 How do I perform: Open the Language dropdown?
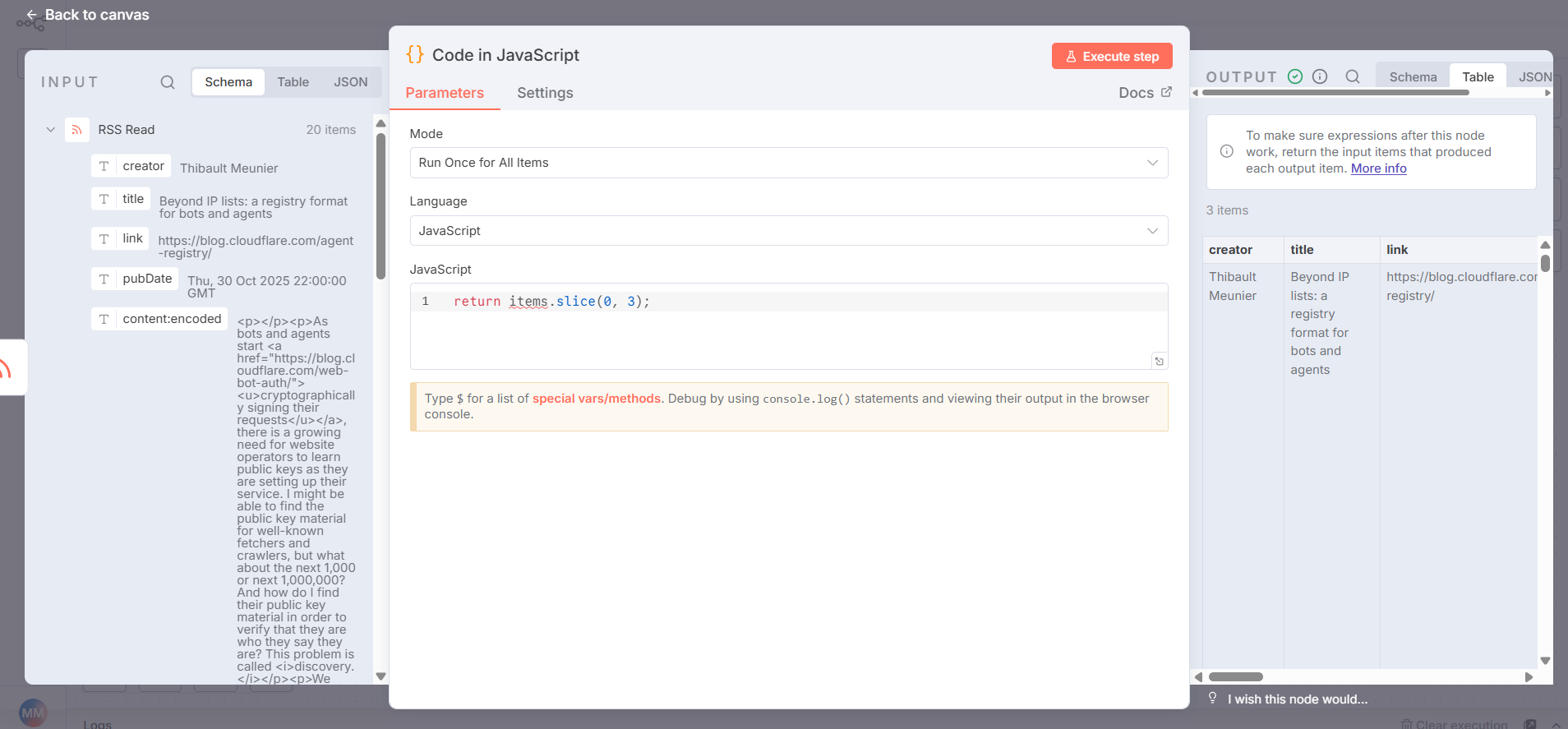click(x=788, y=231)
